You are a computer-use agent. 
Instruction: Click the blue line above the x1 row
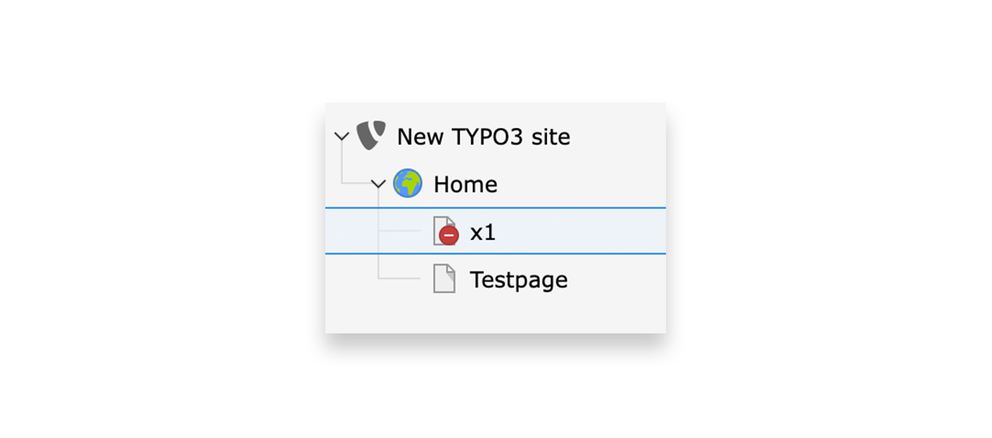coord(495,208)
